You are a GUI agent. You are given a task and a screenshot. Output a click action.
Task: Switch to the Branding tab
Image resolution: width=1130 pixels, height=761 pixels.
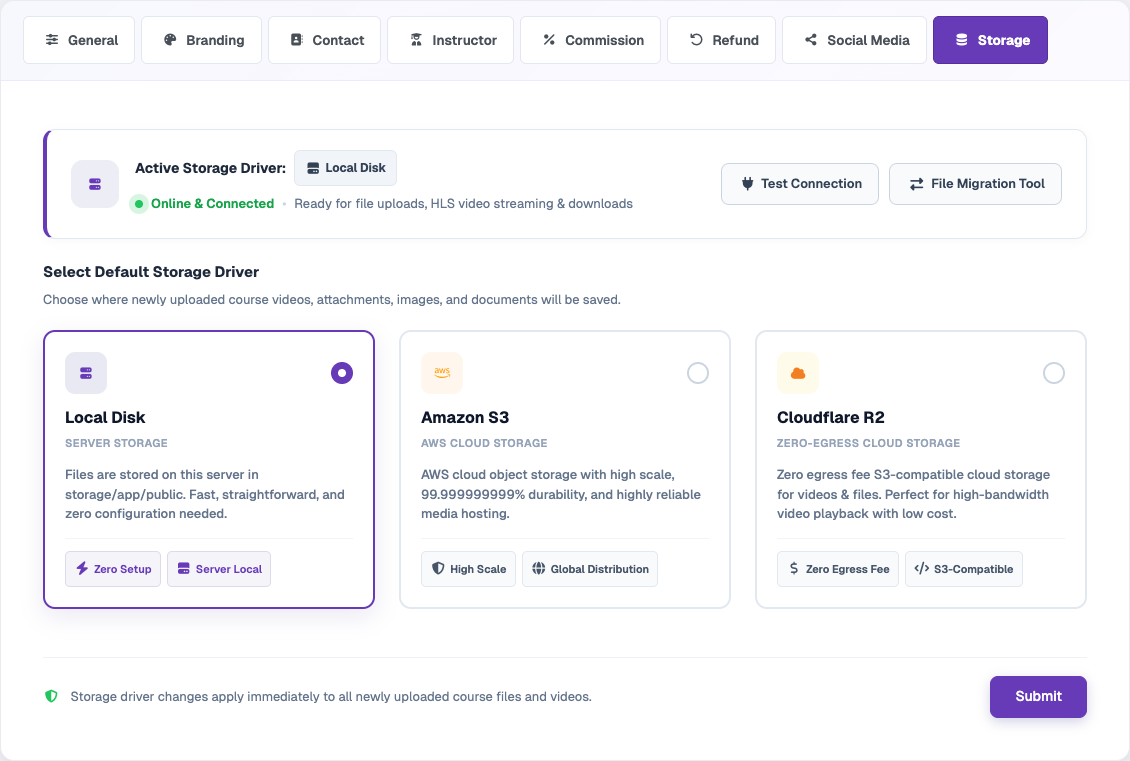coord(202,40)
